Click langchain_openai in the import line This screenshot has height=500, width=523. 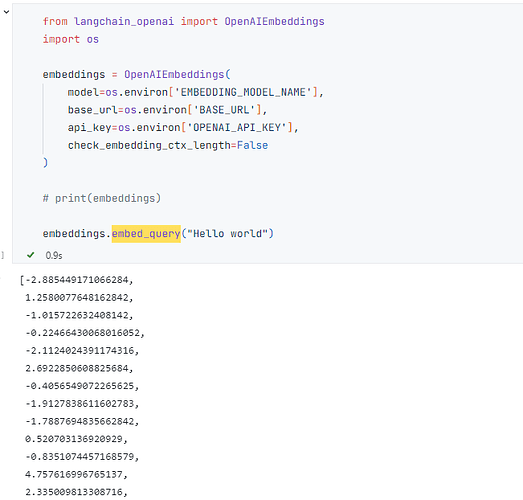124,21
